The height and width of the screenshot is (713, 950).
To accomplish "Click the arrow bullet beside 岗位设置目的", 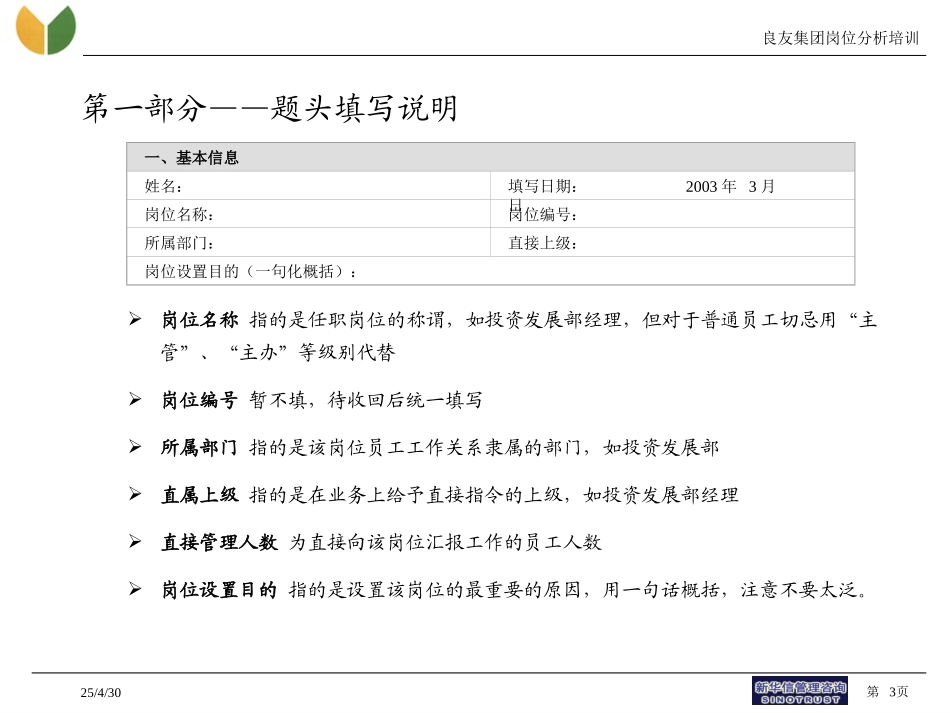I will [x=135, y=589].
